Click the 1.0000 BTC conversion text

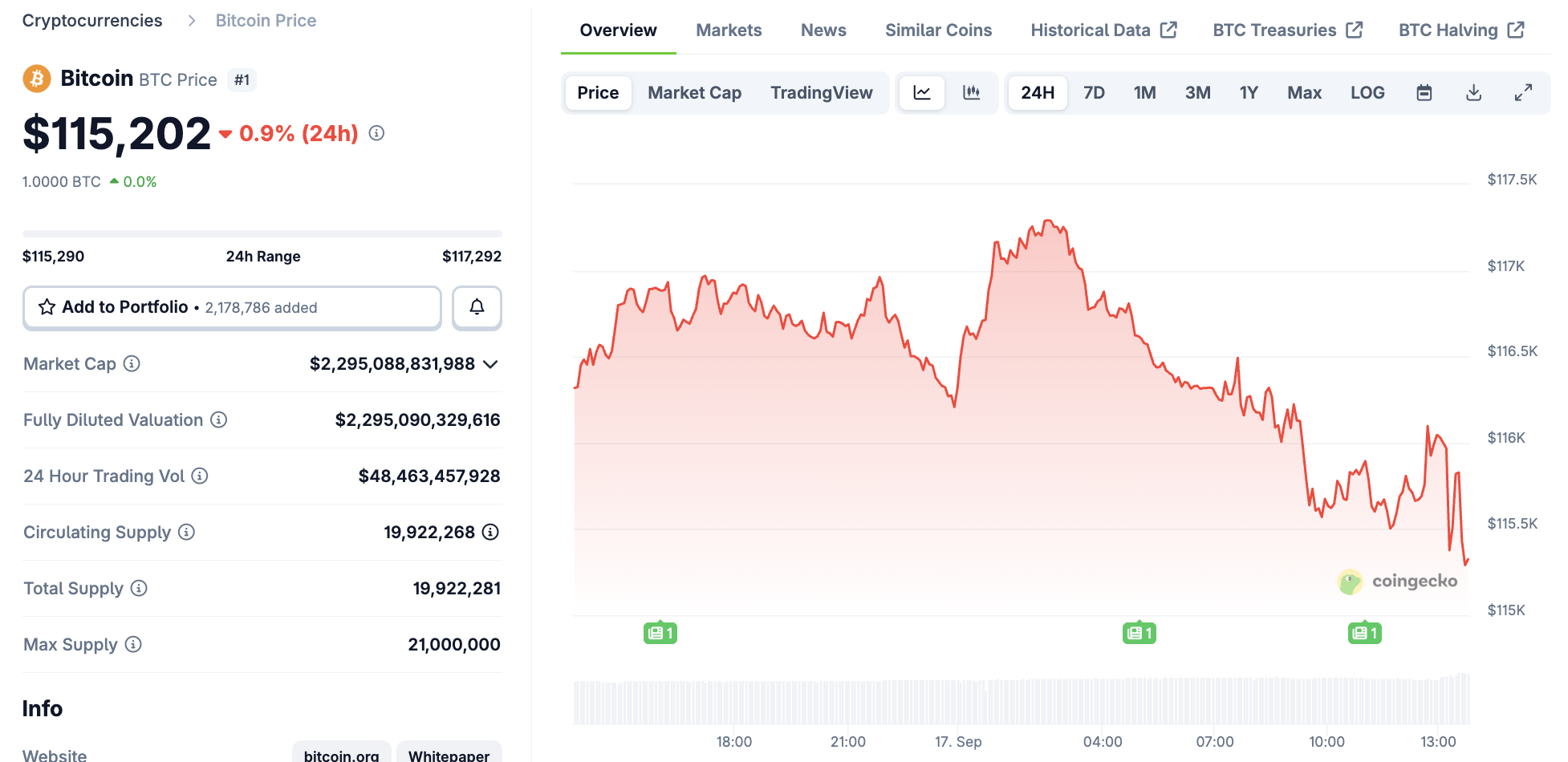(x=62, y=182)
